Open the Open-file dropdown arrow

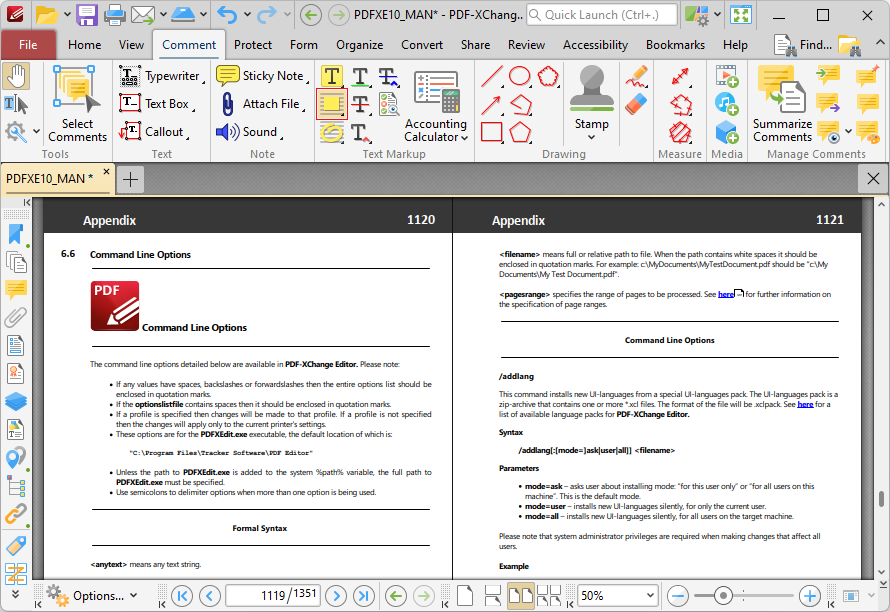pyautogui.click(x=67, y=15)
